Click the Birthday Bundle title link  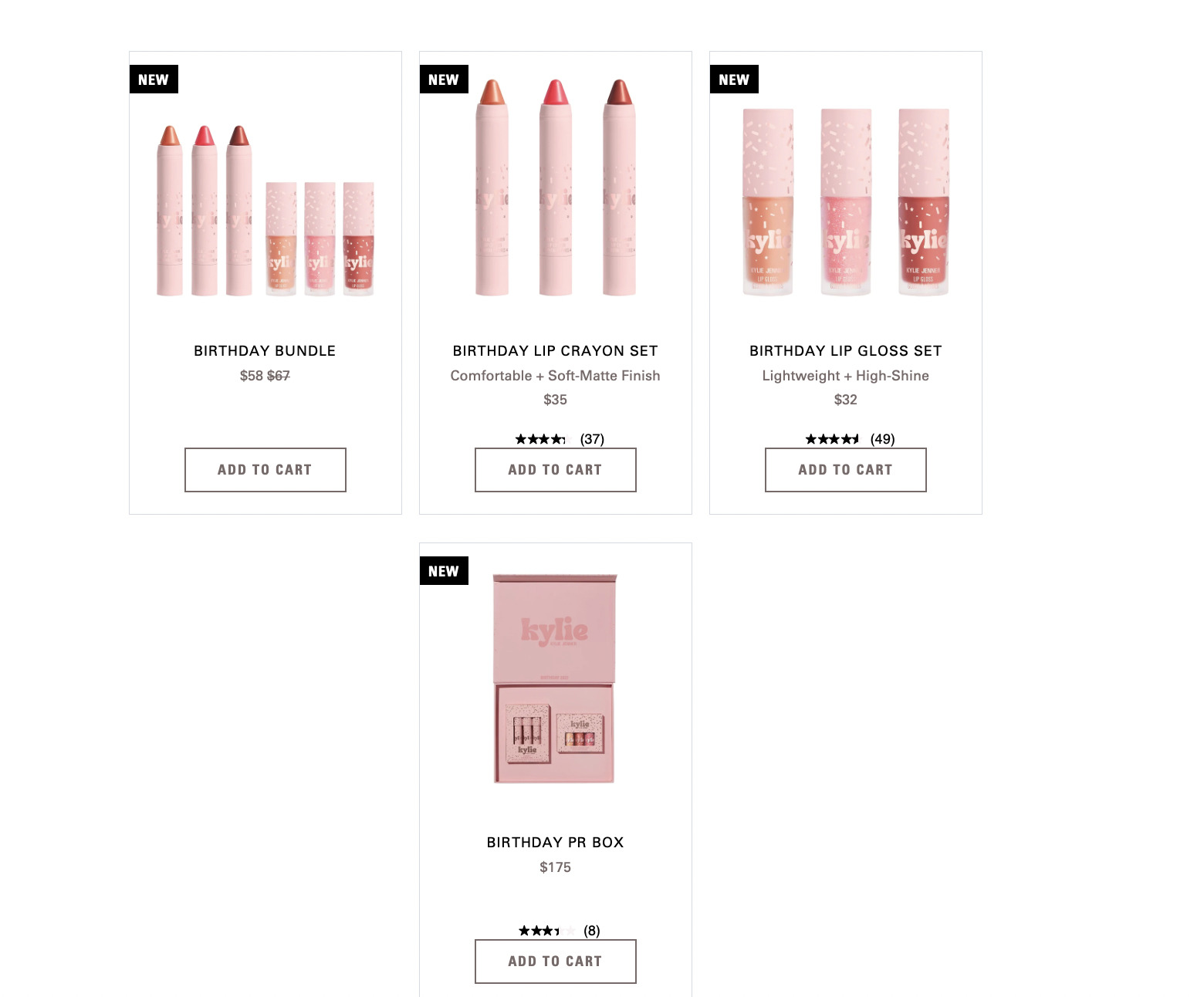265,350
